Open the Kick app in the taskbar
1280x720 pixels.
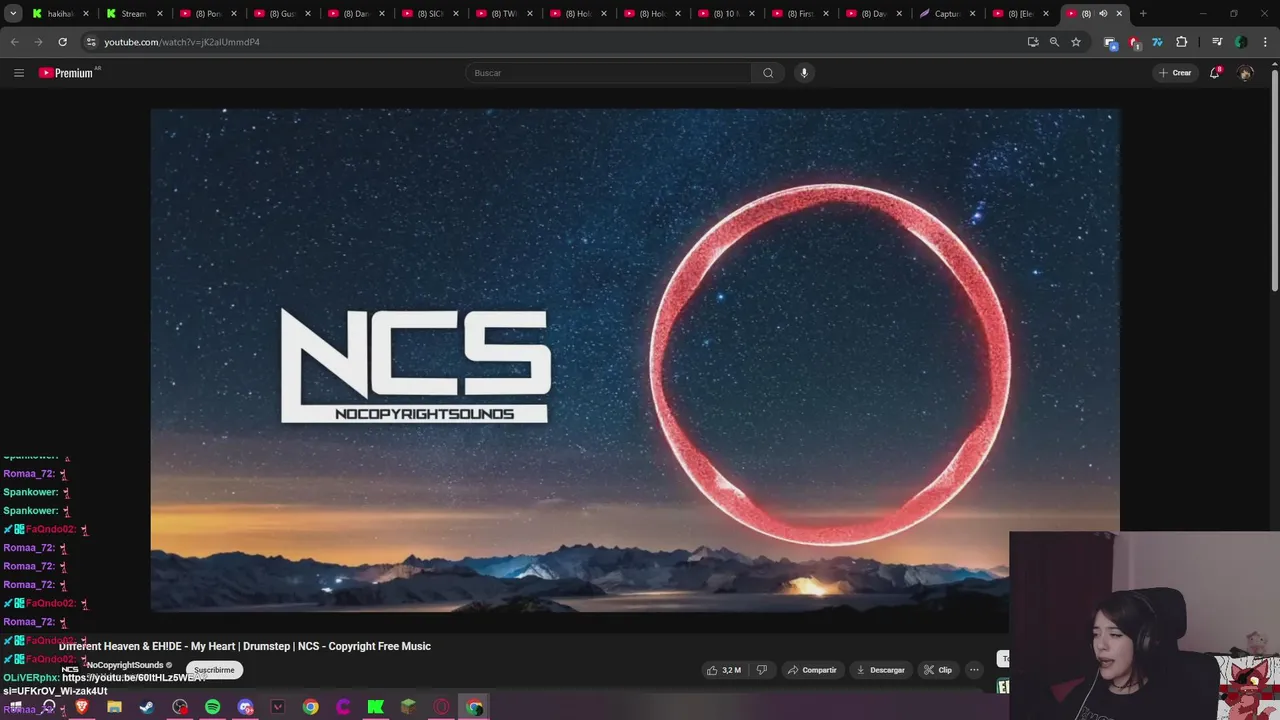375,707
